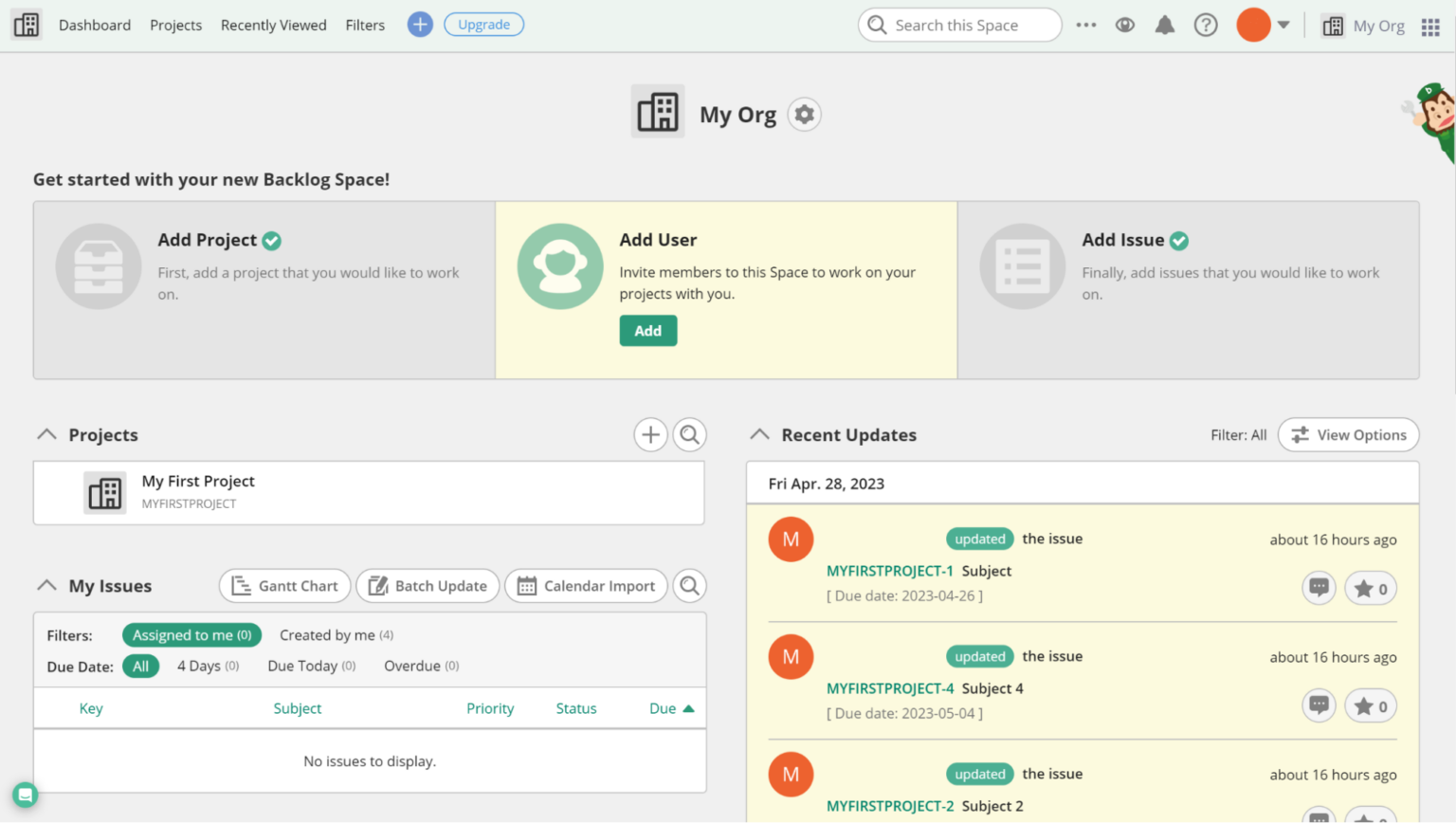Click the watched items eye icon
Viewport: 1456px width, 823px height.
point(1124,25)
